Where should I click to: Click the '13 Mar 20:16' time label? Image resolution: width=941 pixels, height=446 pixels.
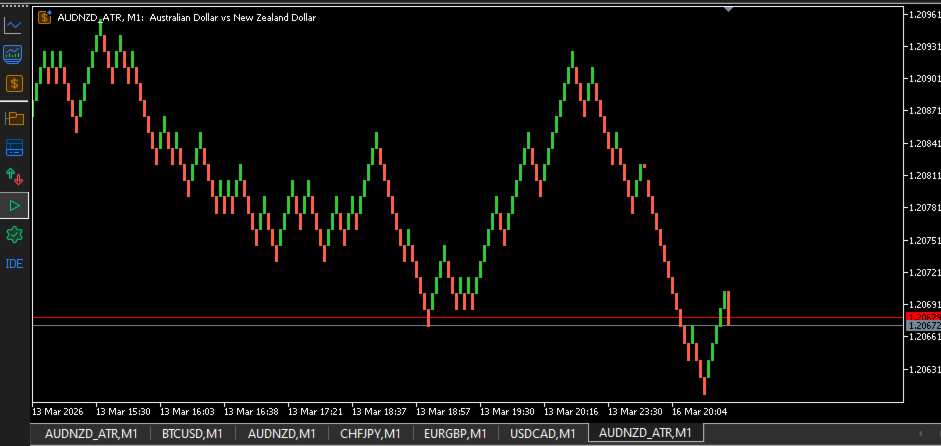(x=571, y=412)
